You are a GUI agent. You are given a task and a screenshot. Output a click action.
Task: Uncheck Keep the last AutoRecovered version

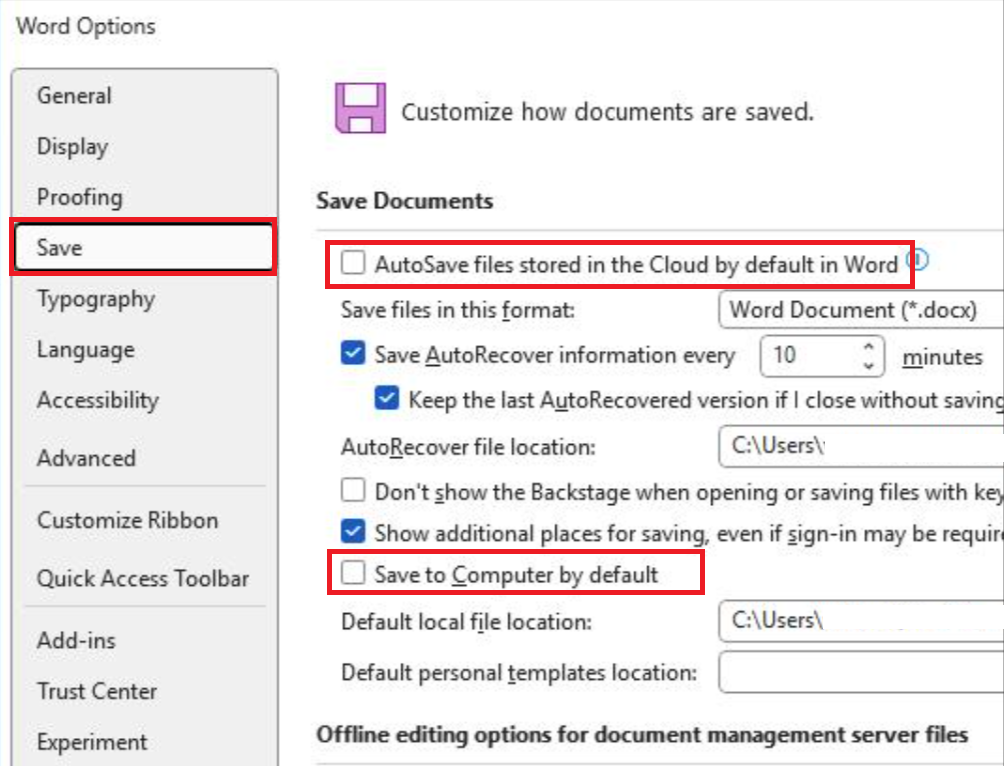386,397
